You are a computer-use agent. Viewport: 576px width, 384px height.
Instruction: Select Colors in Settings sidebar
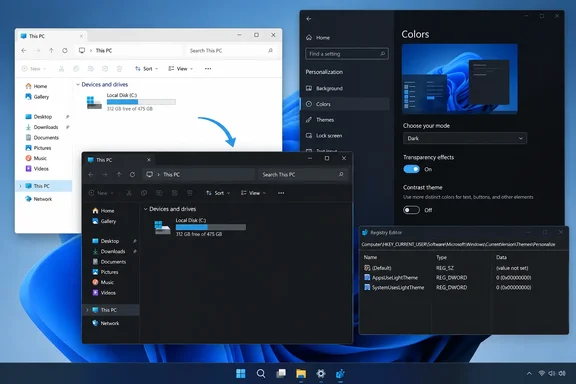point(345,104)
